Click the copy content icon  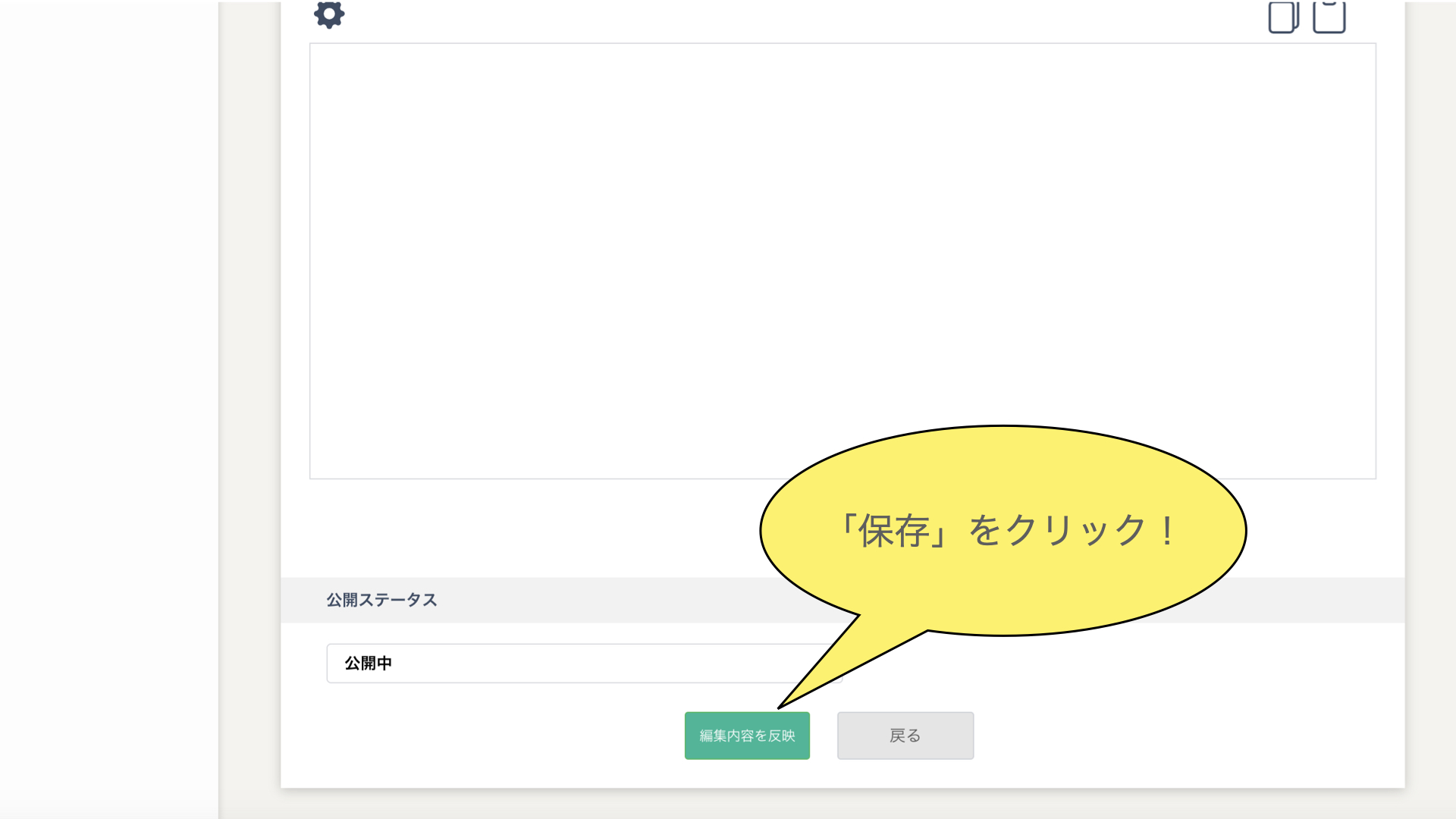tap(1283, 16)
